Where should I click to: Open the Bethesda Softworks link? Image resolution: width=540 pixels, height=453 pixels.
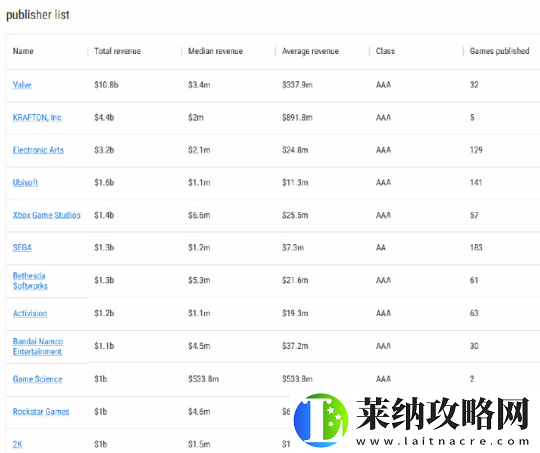click(x=30, y=280)
